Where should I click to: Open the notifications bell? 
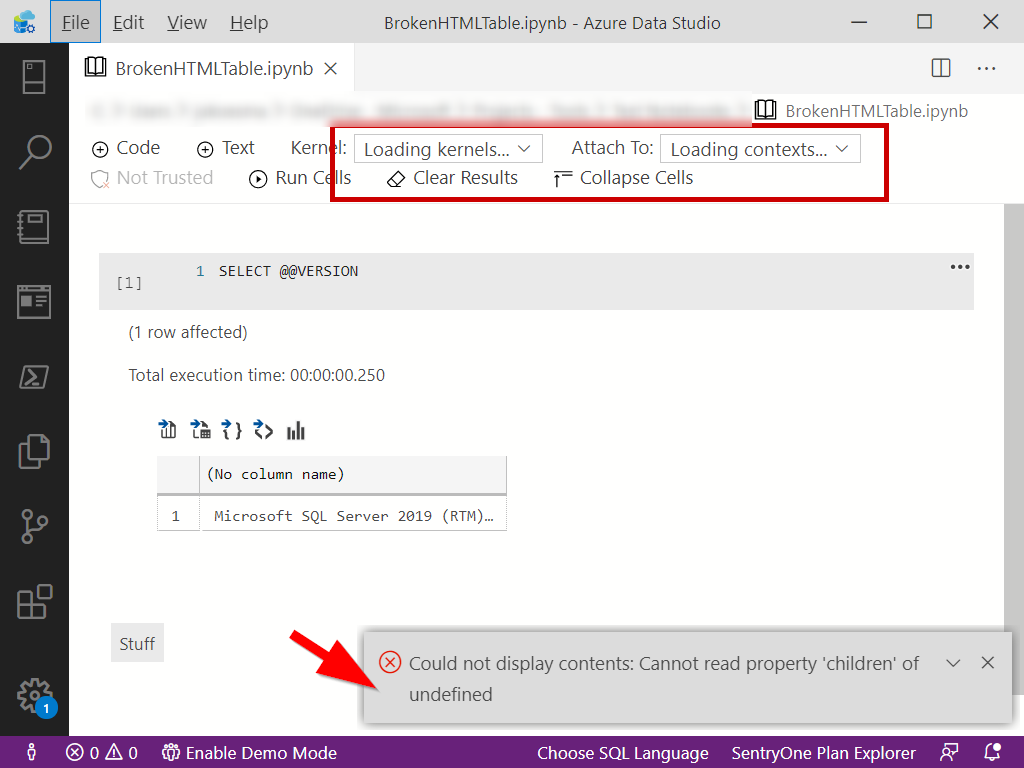[992, 753]
